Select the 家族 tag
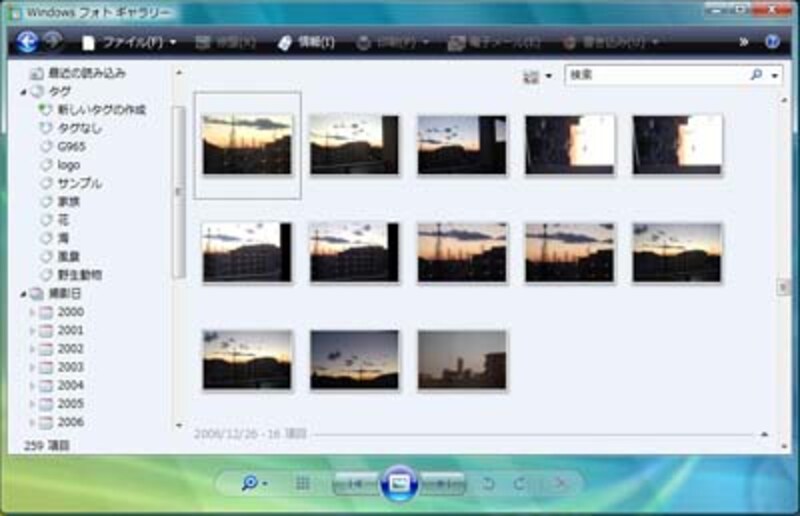The image size is (800, 516). pos(60,202)
